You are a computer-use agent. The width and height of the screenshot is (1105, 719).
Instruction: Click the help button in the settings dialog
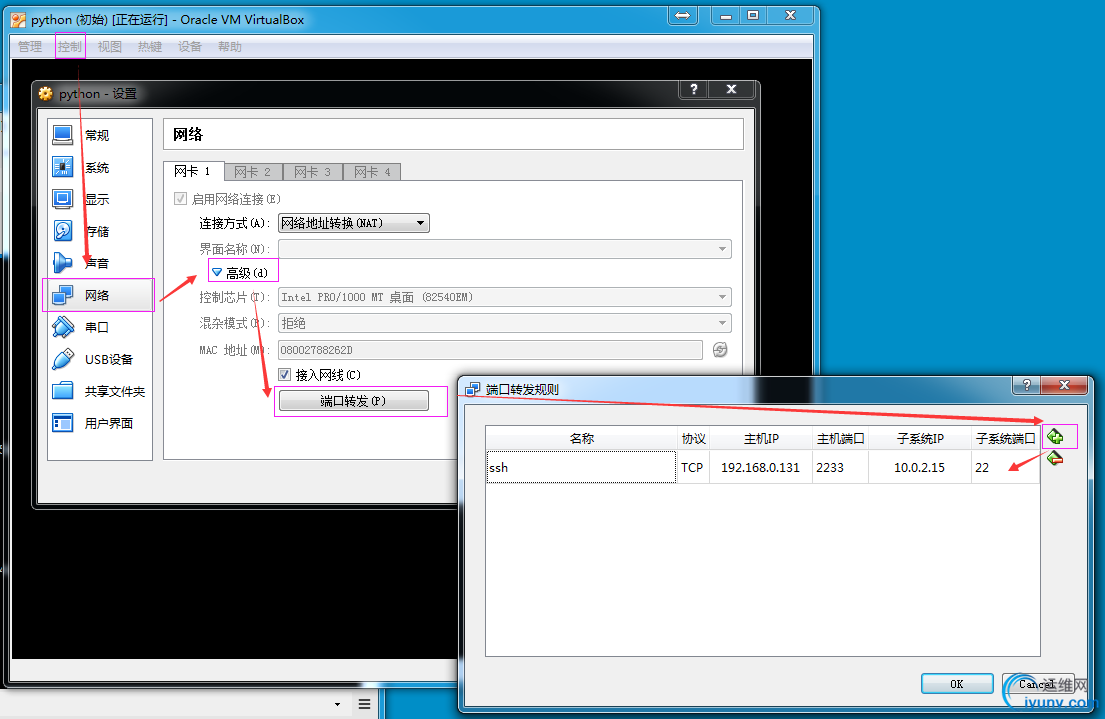click(x=694, y=89)
